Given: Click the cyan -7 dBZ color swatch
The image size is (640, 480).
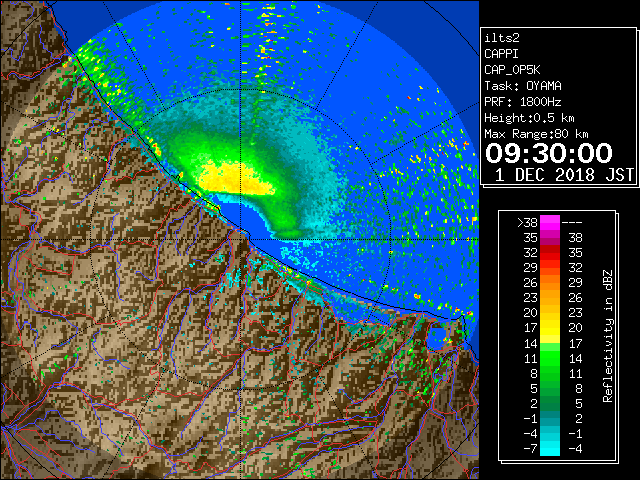Looking at the screenshot, I should coord(550,449).
